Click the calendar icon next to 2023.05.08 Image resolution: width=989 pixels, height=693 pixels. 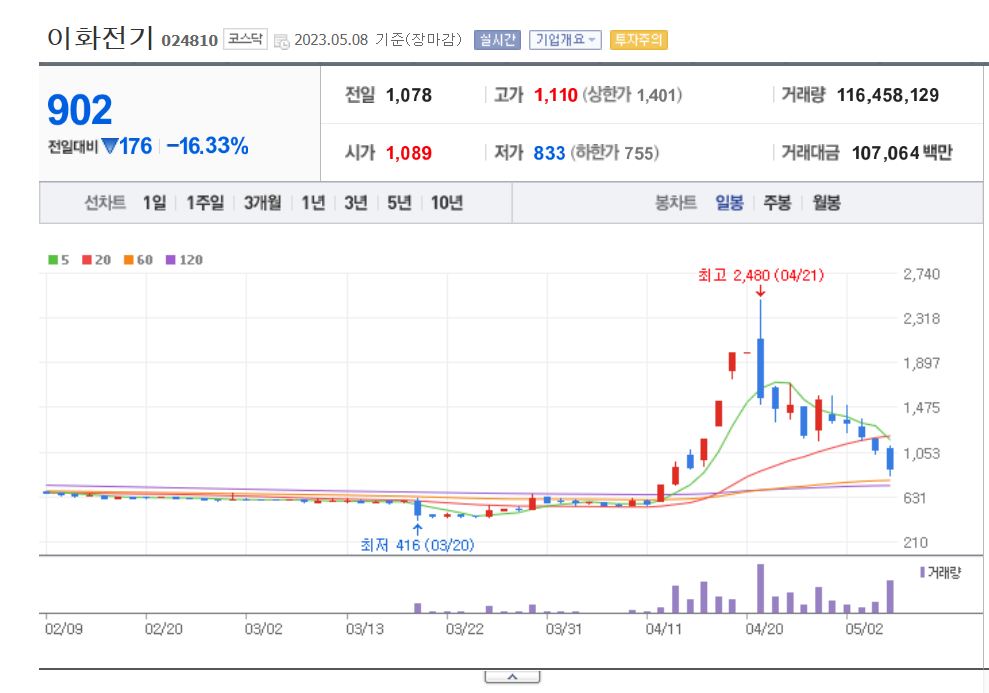click(281, 41)
